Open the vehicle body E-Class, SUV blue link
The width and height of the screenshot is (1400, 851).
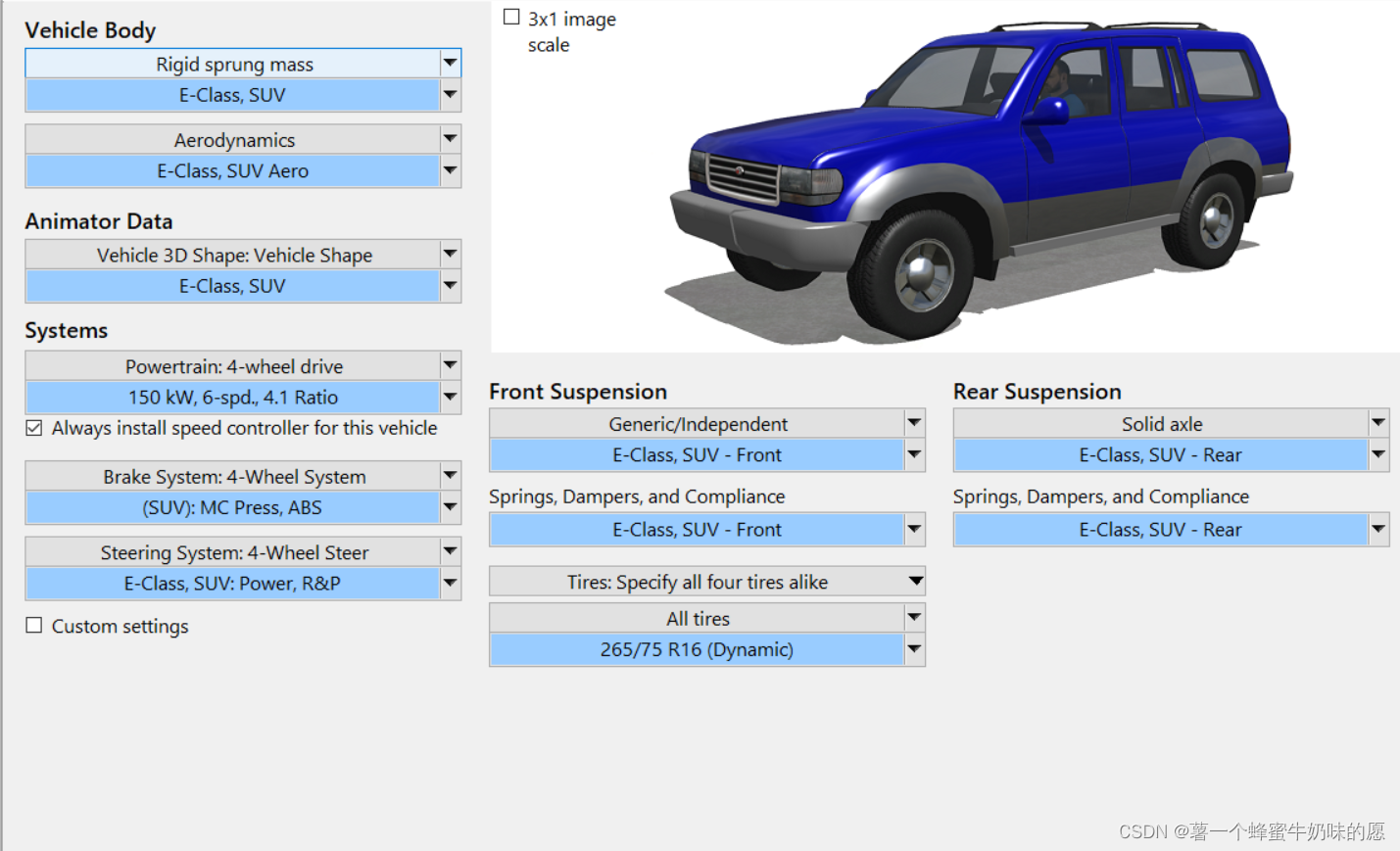coord(233,95)
